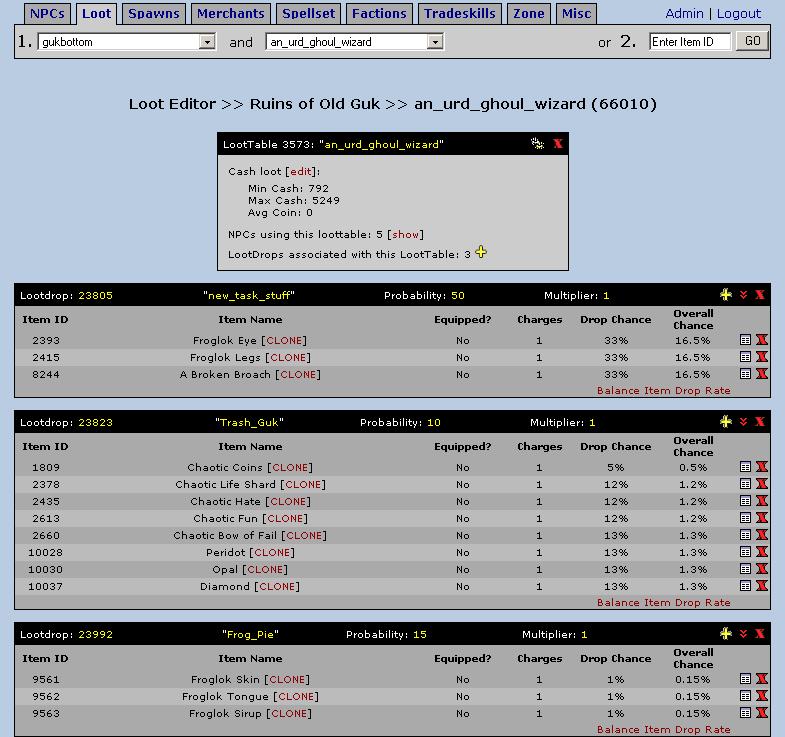Viewport: 785px width, 737px height.
Task: Focus the Enter Item ID field
Action: [x=689, y=42]
